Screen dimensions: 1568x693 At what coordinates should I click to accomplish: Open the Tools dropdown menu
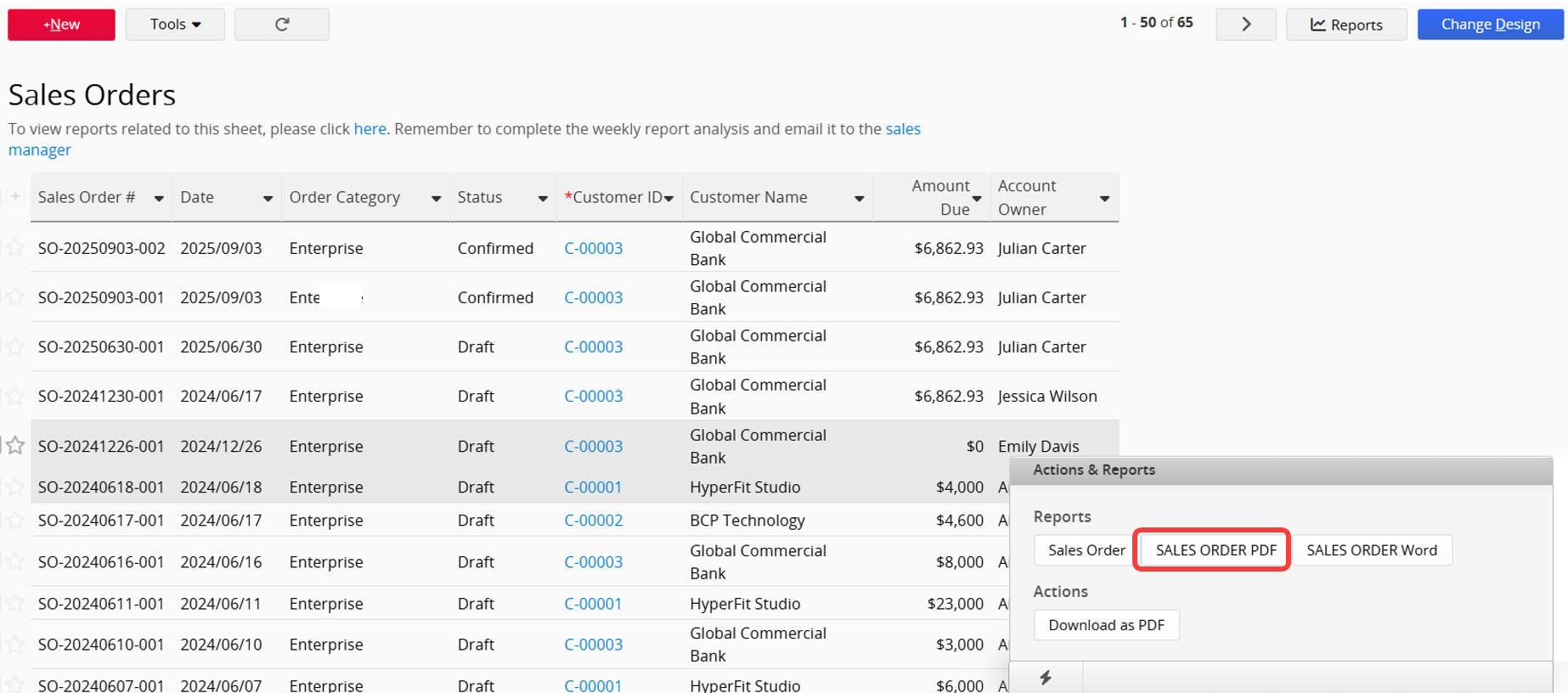click(x=175, y=25)
